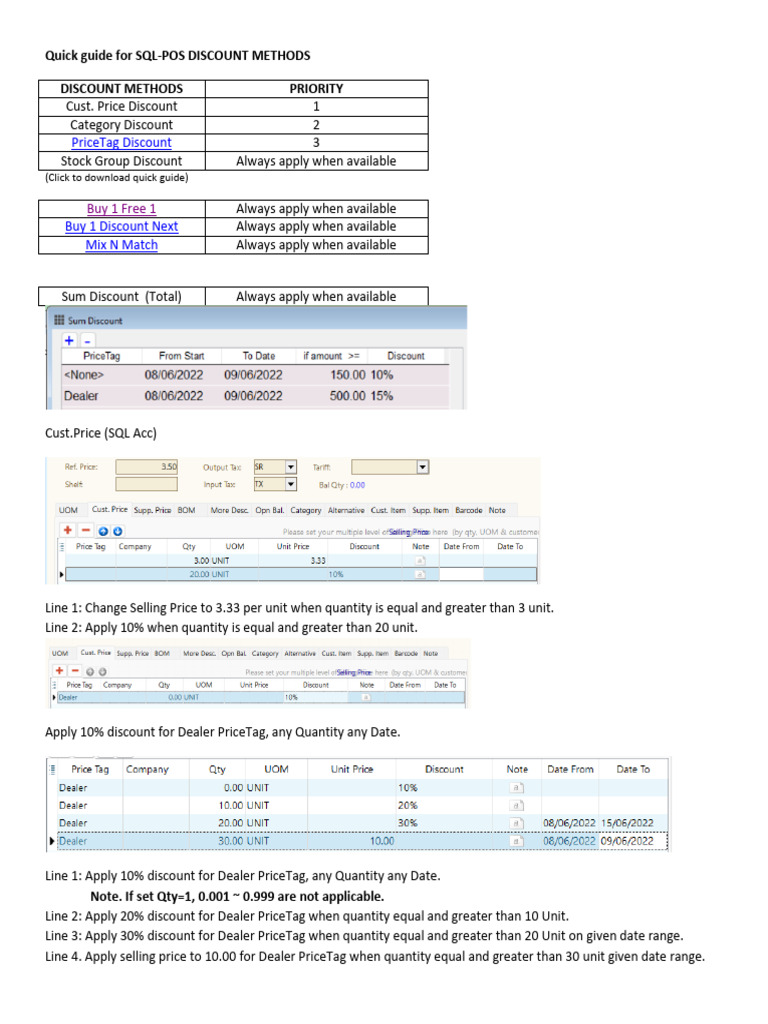Open the Input Tax TX dropdown arrow
The width and height of the screenshot is (768, 1024).
point(291,484)
